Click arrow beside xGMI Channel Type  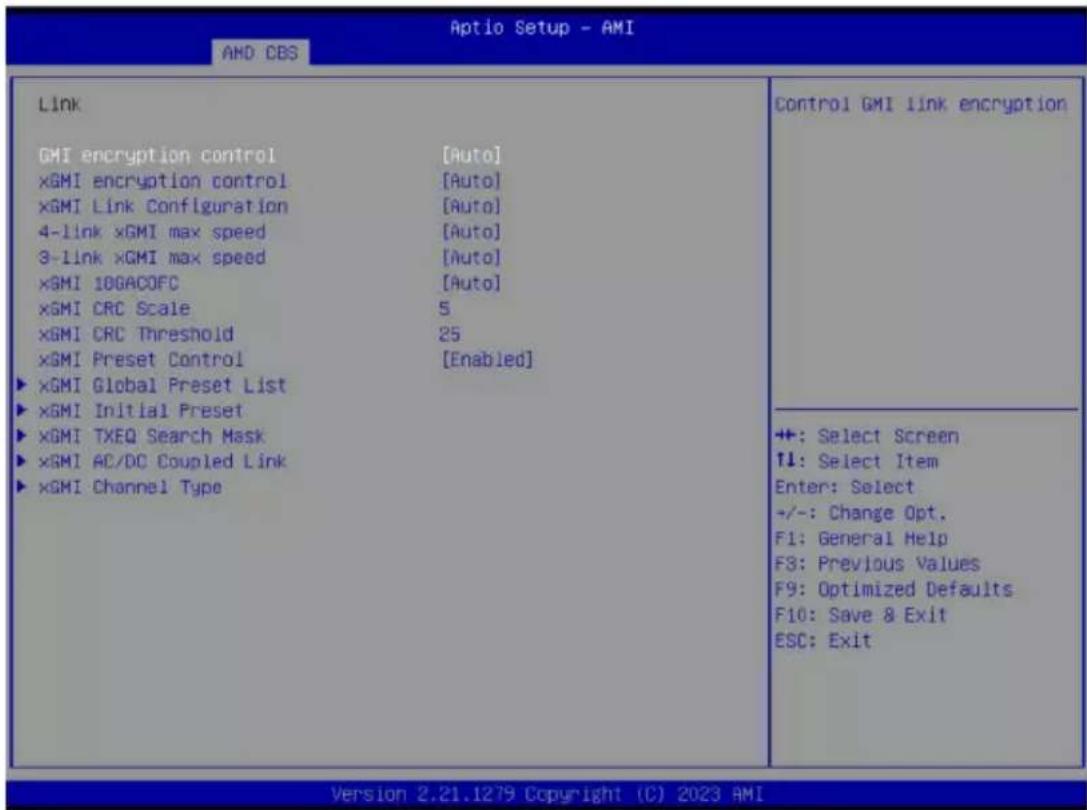click(x=22, y=487)
